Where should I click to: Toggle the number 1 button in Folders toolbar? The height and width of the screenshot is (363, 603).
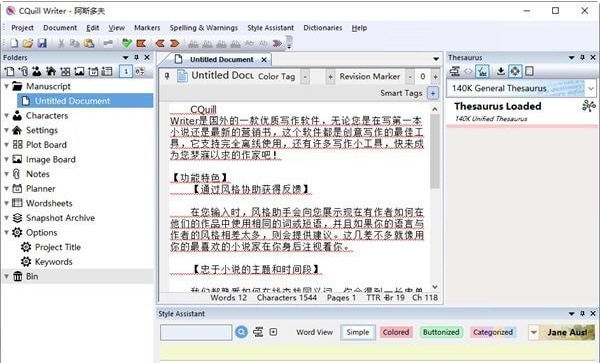click(x=126, y=71)
